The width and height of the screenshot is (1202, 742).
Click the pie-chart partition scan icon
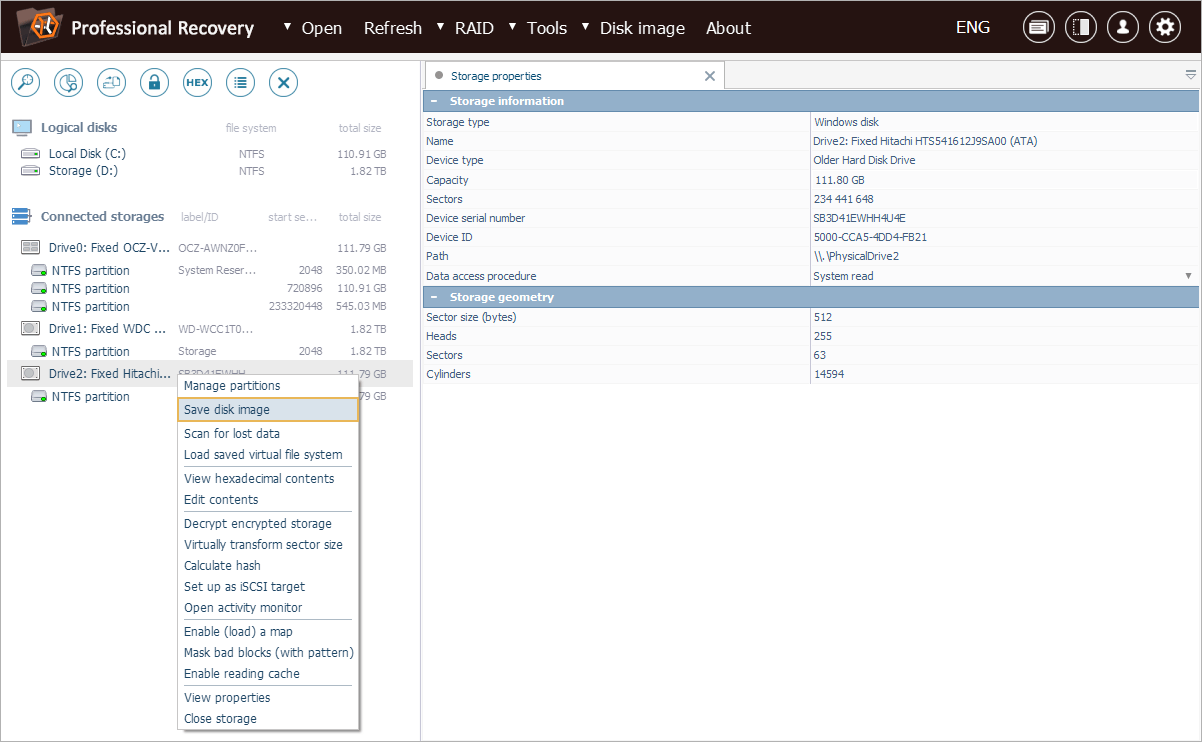point(68,83)
